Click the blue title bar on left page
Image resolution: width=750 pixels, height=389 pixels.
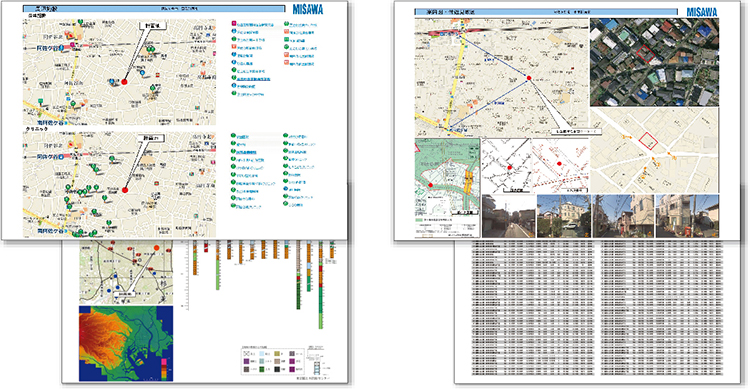(154, 9)
